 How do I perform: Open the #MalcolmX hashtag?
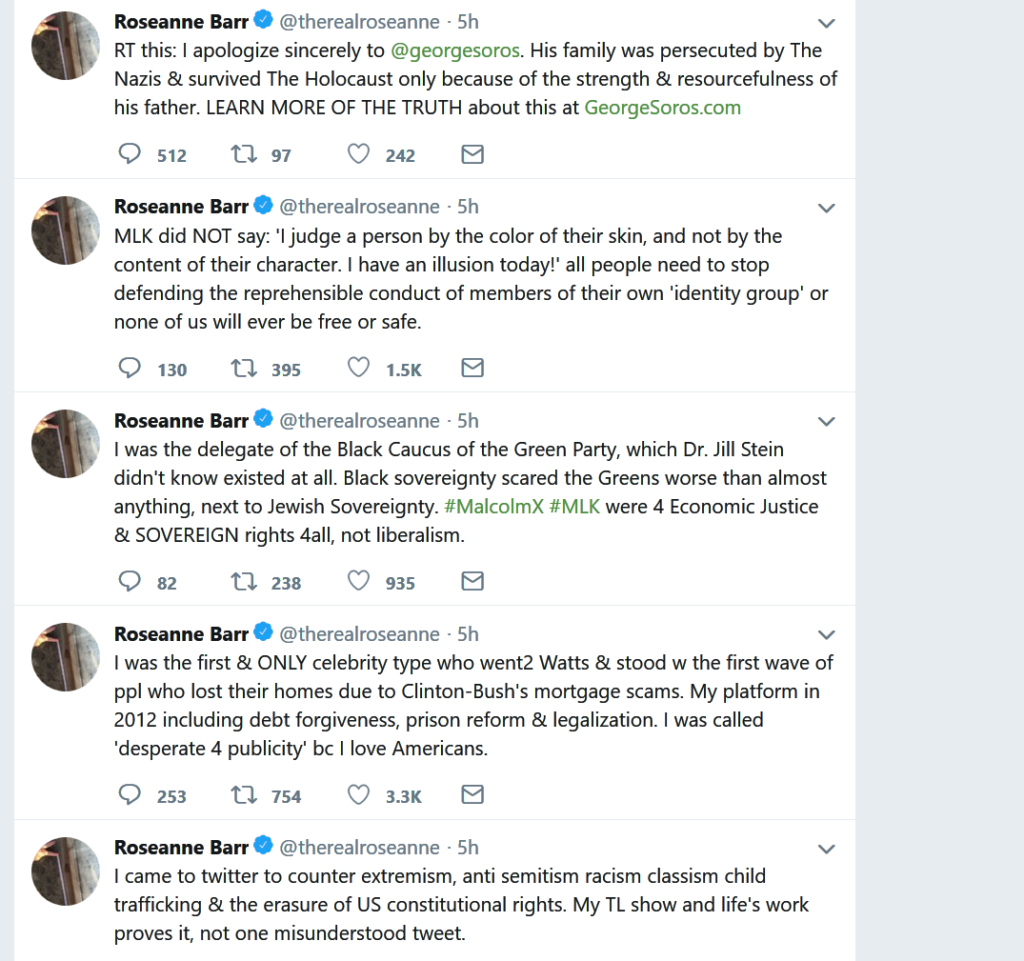point(493,507)
